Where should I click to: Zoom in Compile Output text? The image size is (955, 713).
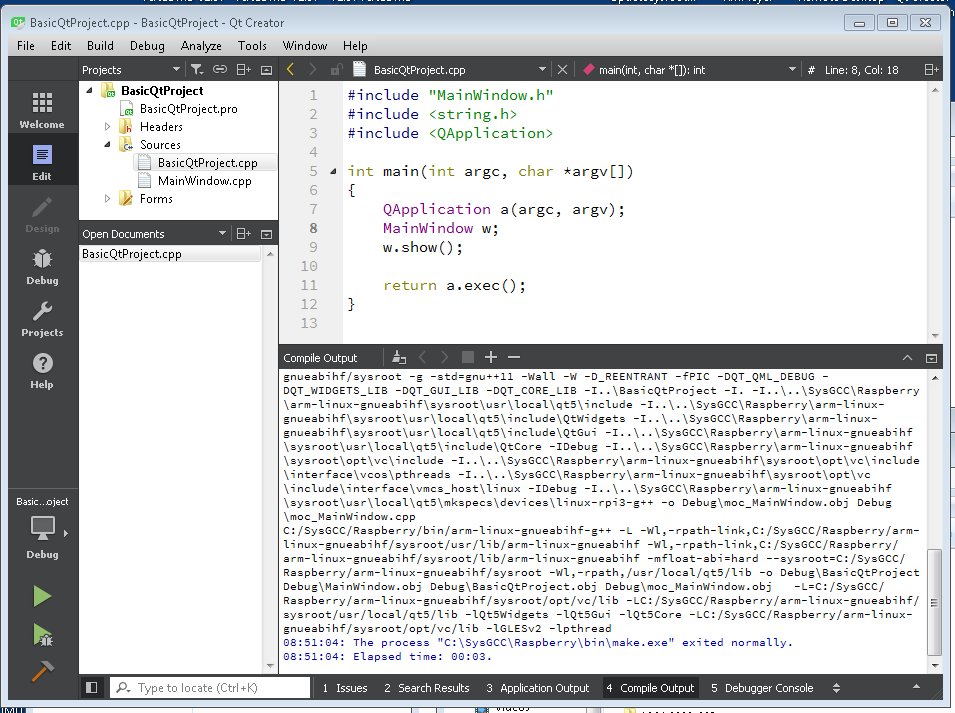(x=491, y=357)
